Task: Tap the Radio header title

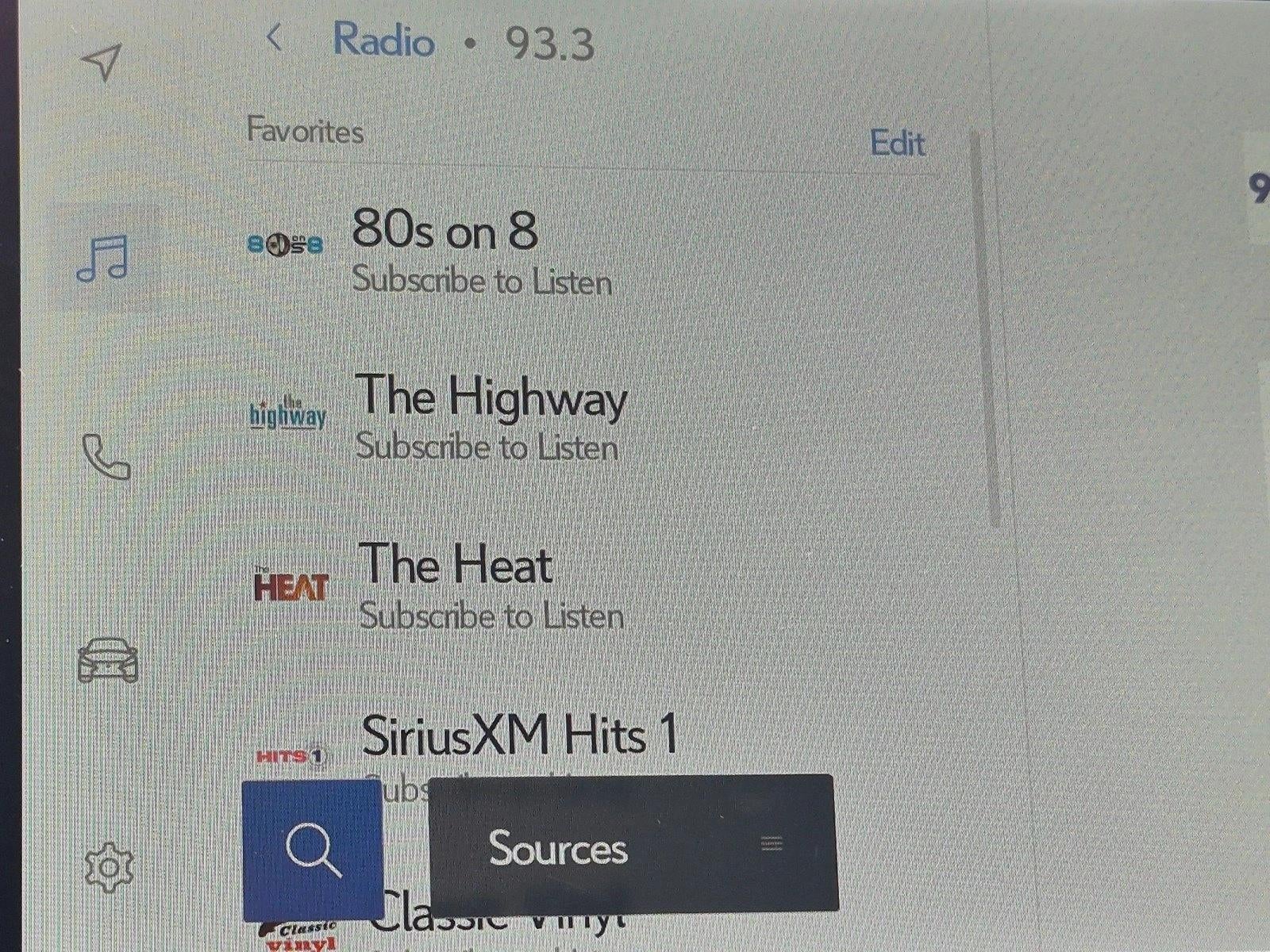Action: (x=383, y=39)
